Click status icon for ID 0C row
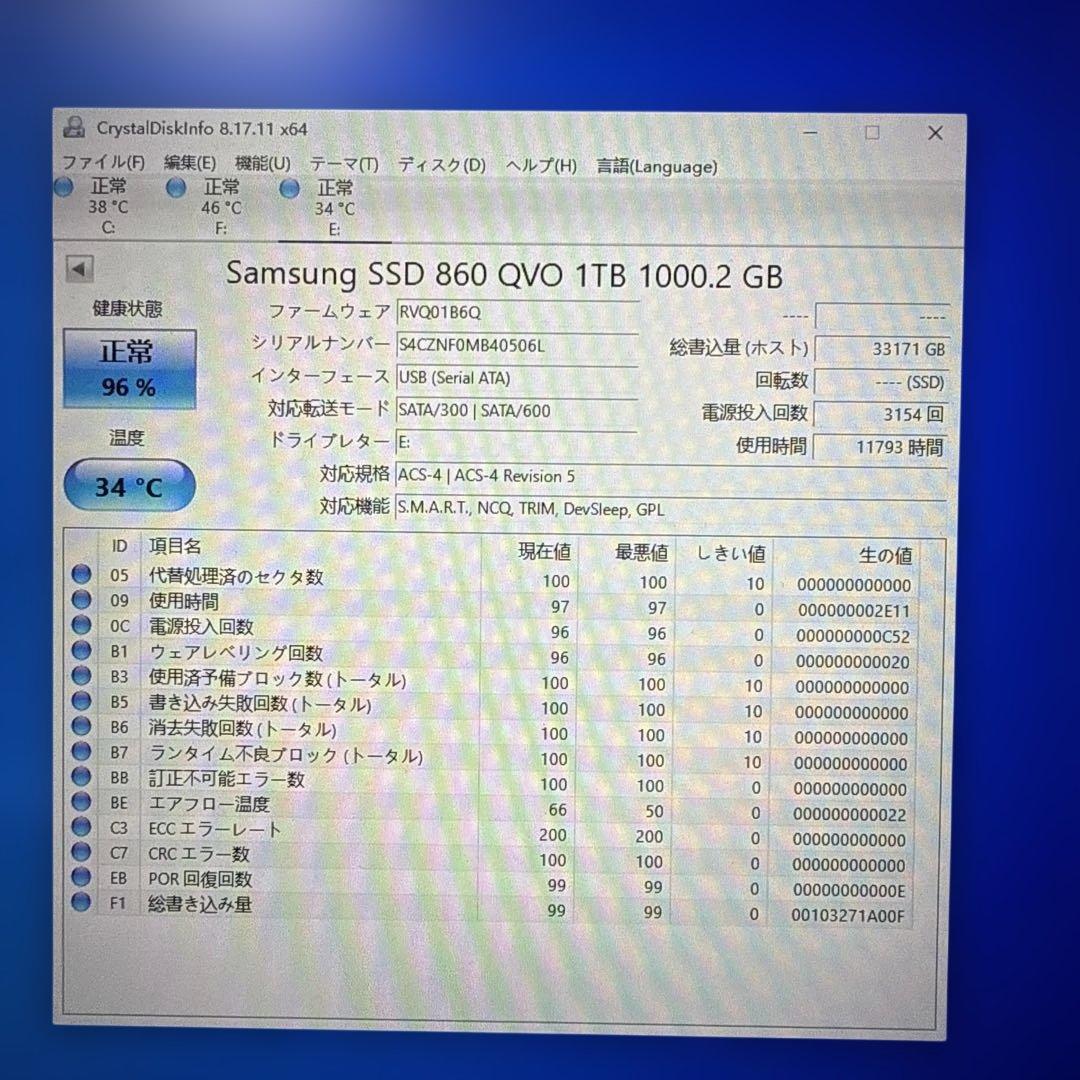This screenshot has height=1080, width=1080. pyautogui.click(x=81, y=625)
